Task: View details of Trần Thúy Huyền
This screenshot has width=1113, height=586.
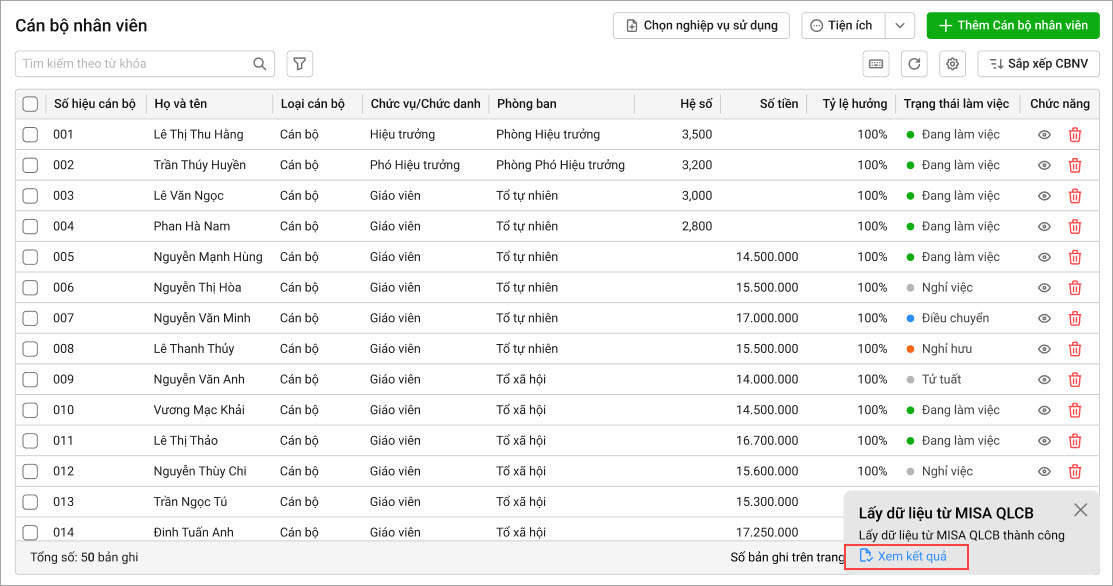Action: [1044, 165]
